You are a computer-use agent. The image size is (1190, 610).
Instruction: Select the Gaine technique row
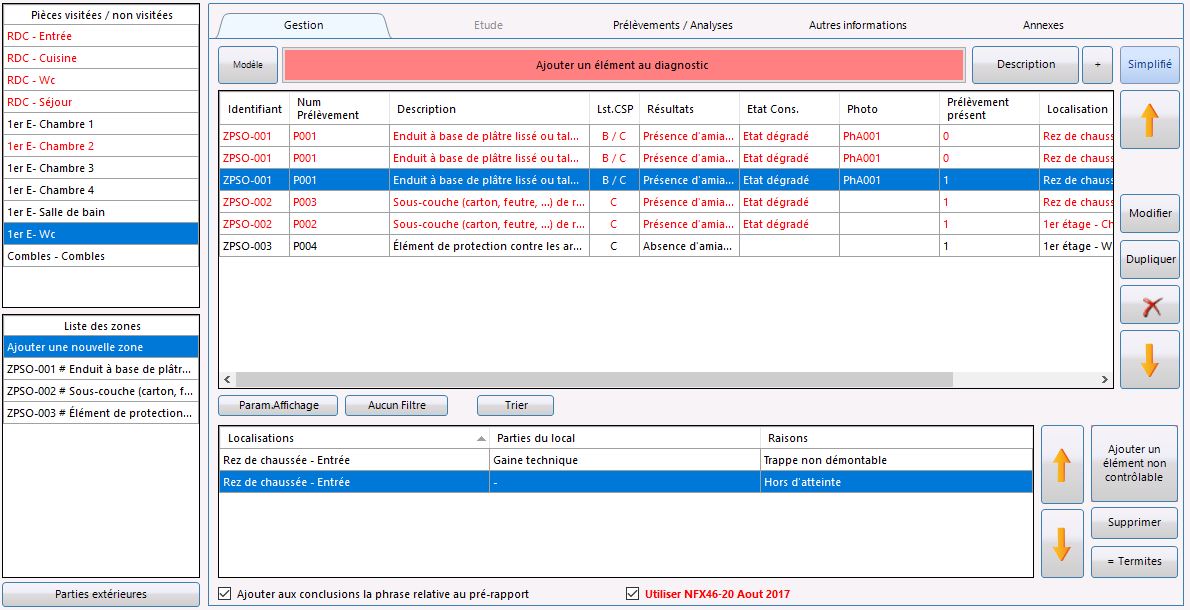click(x=626, y=460)
